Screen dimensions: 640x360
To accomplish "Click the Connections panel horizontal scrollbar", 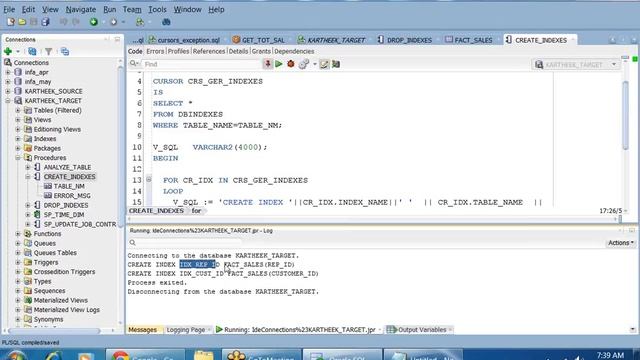I will pyautogui.click(x=54, y=331).
